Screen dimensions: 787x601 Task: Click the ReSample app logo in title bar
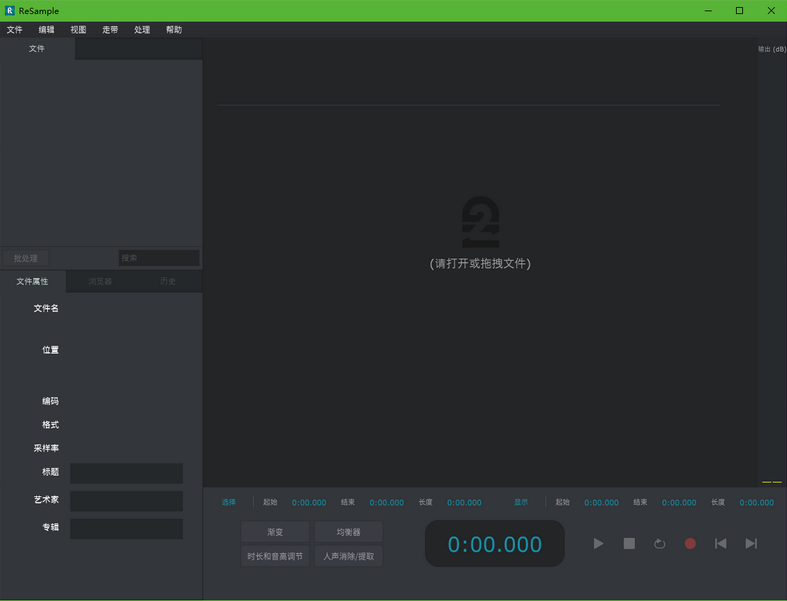(x=10, y=11)
